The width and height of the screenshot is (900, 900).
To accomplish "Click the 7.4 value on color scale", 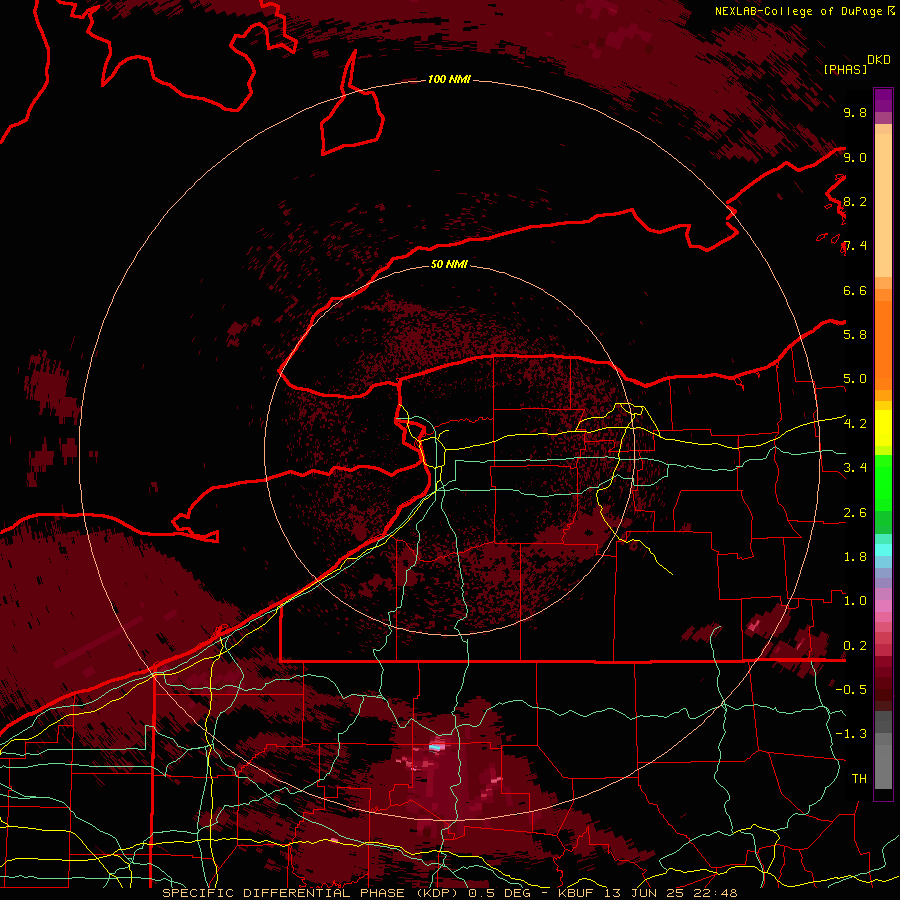I will 854,246.
